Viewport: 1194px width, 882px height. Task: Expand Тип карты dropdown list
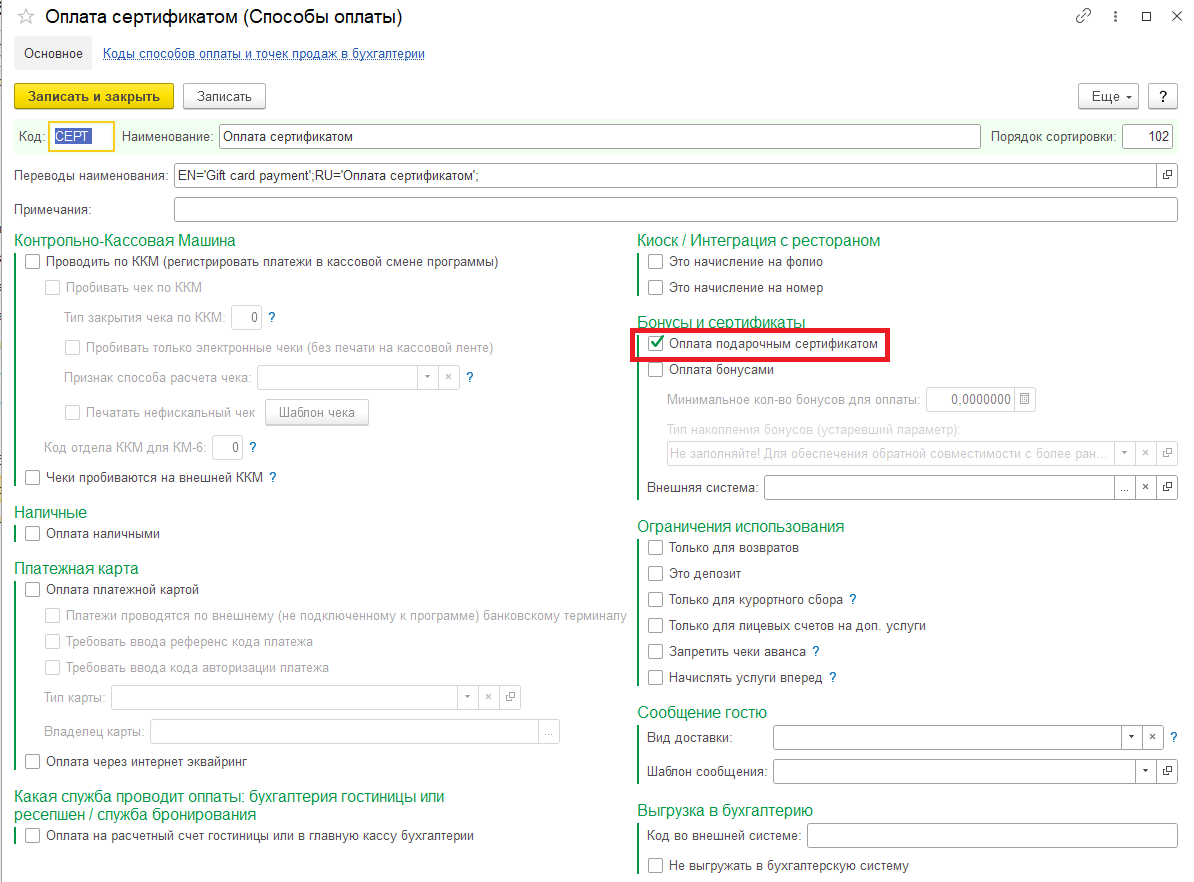point(468,697)
